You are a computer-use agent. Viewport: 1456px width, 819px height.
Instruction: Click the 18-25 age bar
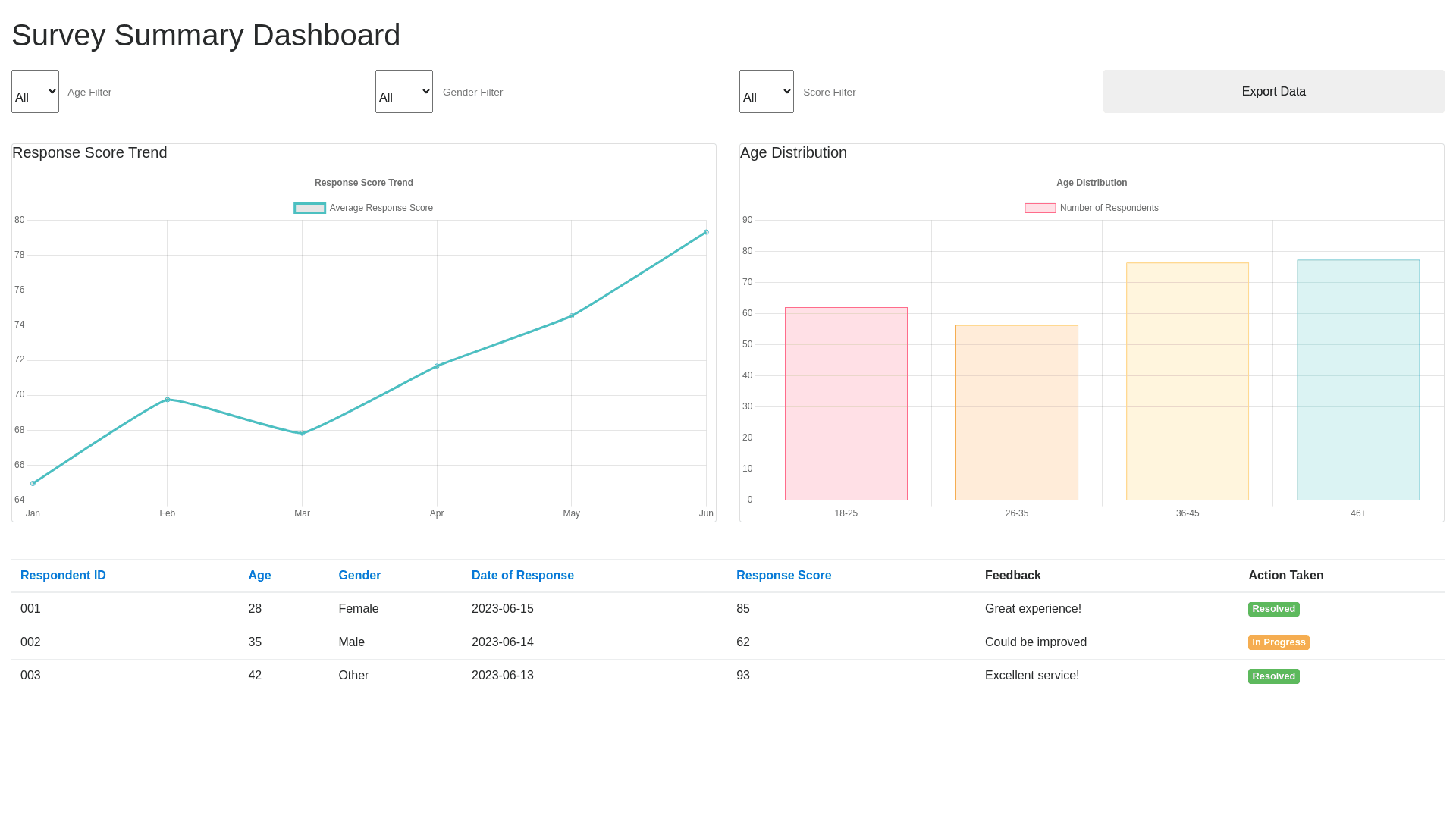pos(846,403)
